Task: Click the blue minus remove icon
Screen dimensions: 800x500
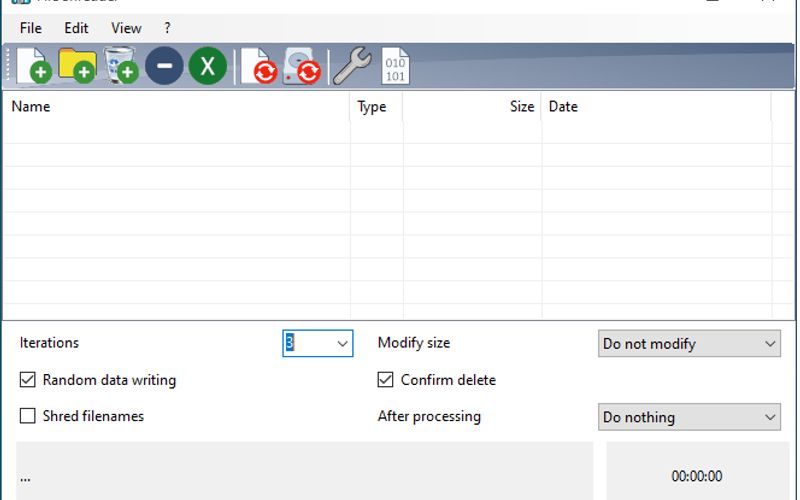Action: coord(164,66)
